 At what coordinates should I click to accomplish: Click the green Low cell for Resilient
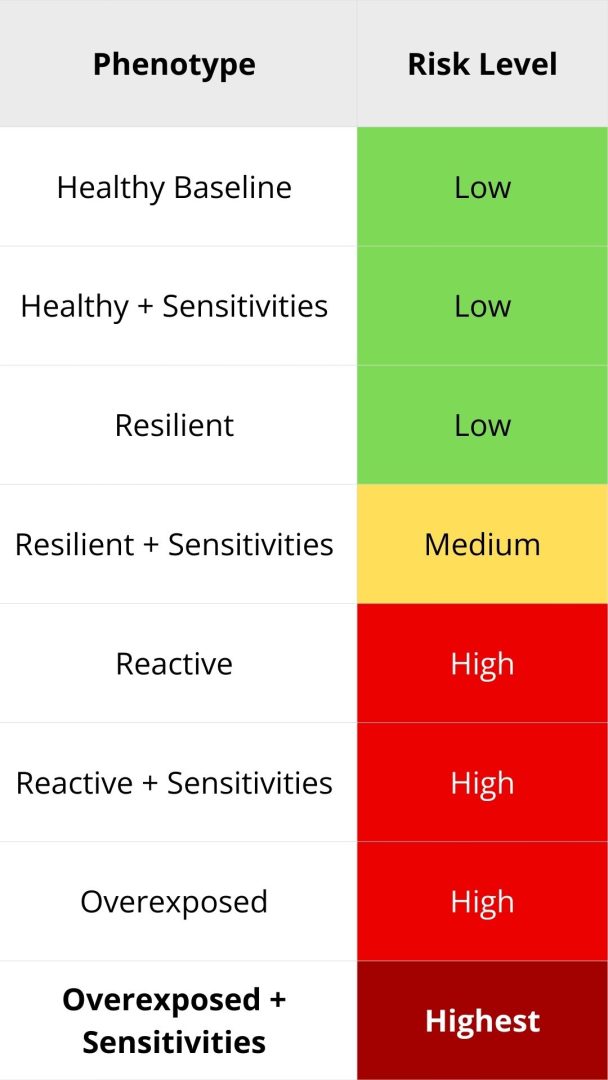pyautogui.click(x=482, y=425)
